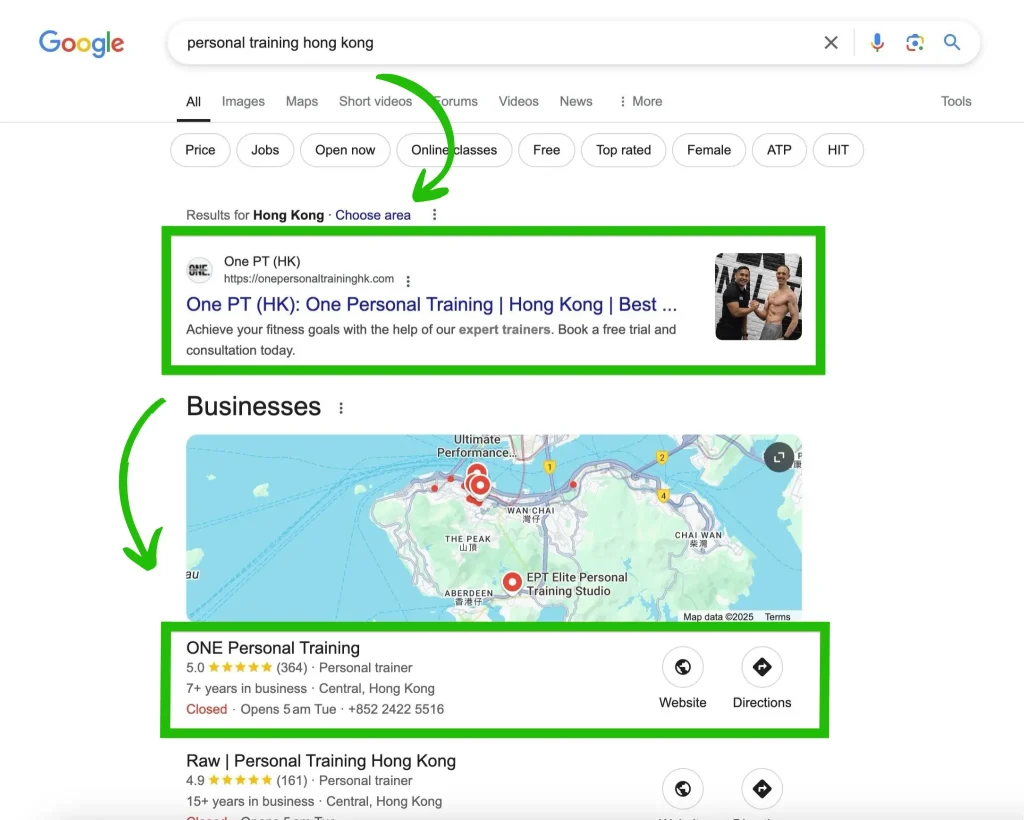Click the Choose area link
Image resolution: width=1024 pixels, height=820 pixels.
pos(373,215)
